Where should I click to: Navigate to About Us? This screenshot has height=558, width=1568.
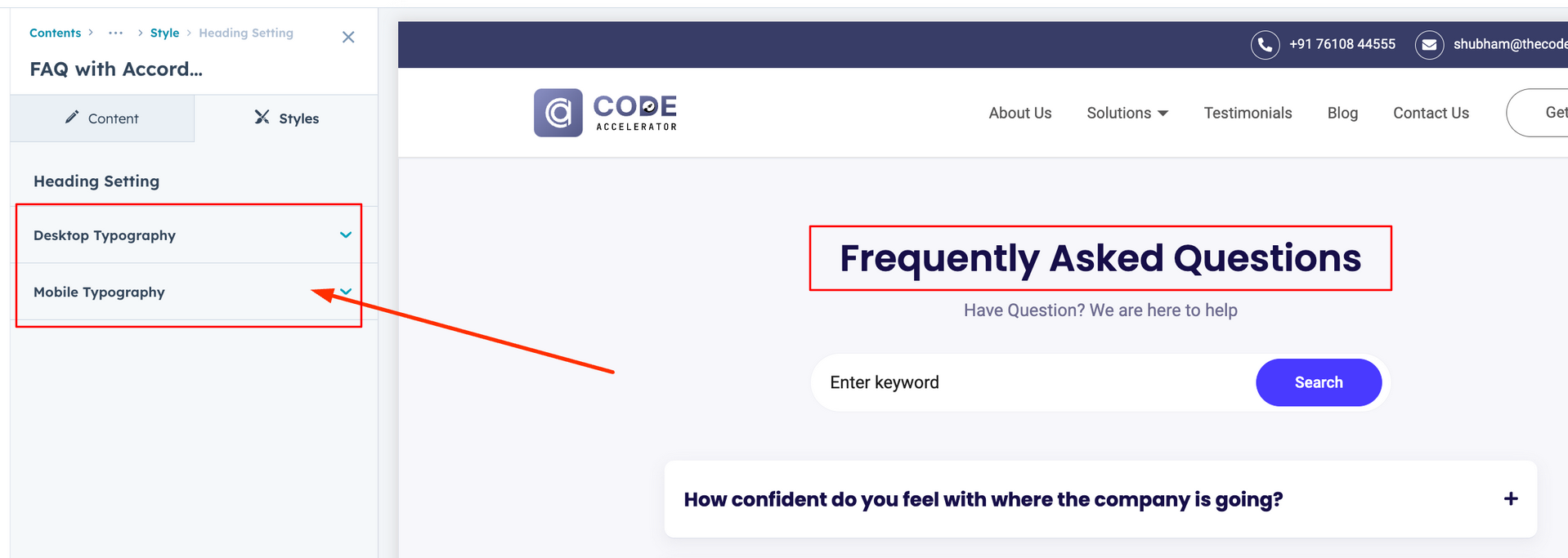(1019, 113)
